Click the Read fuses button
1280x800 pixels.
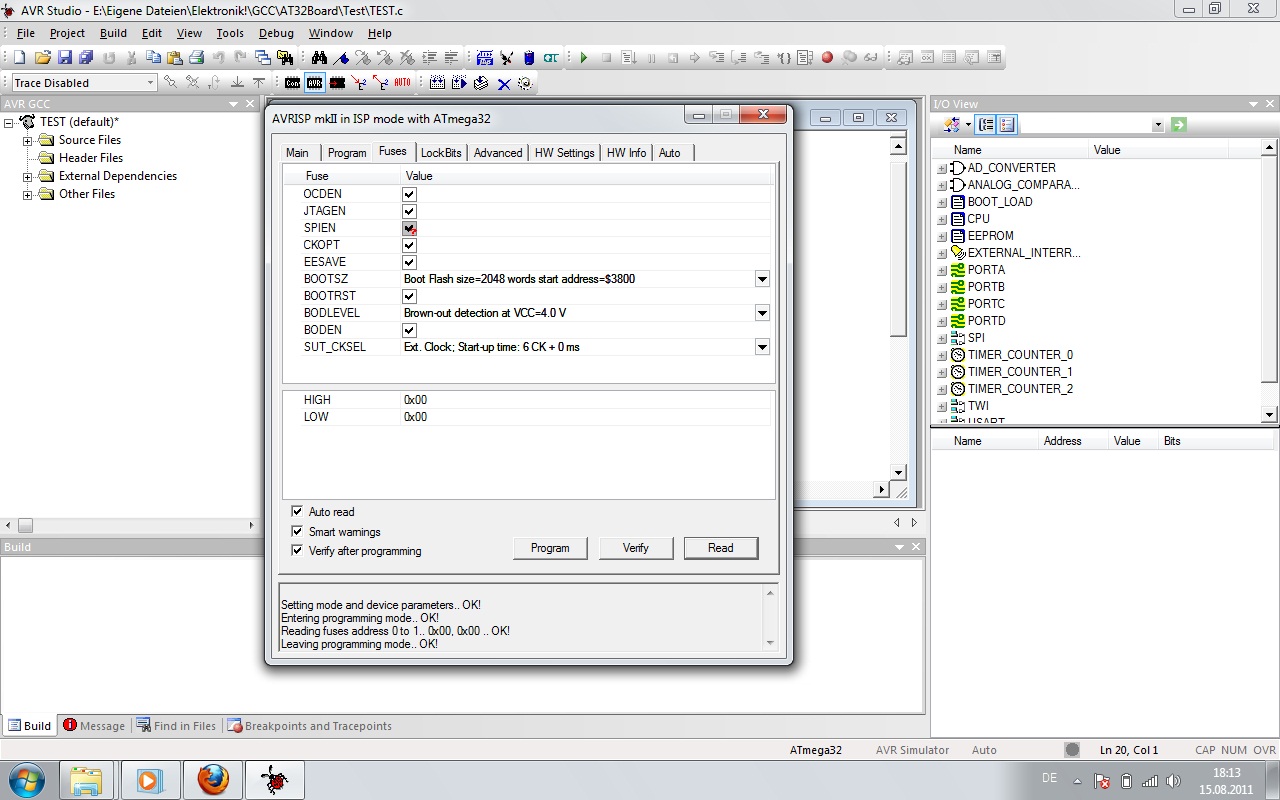[x=720, y=548]
